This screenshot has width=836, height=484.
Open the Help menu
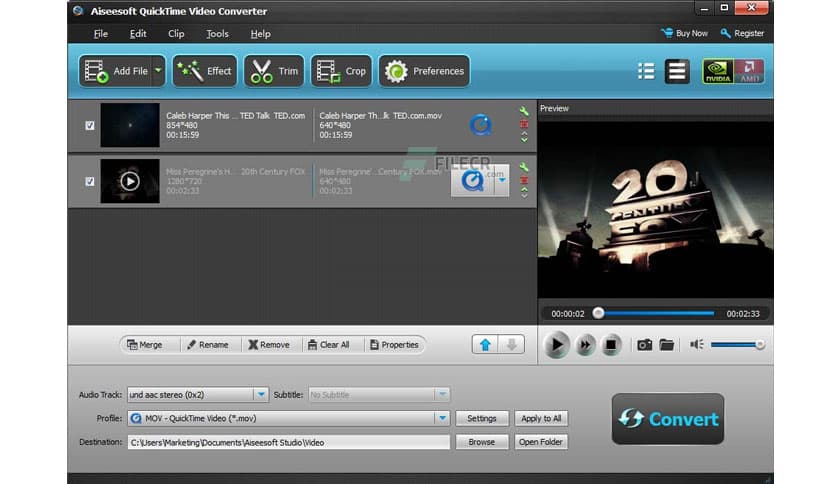coord(261,34)
